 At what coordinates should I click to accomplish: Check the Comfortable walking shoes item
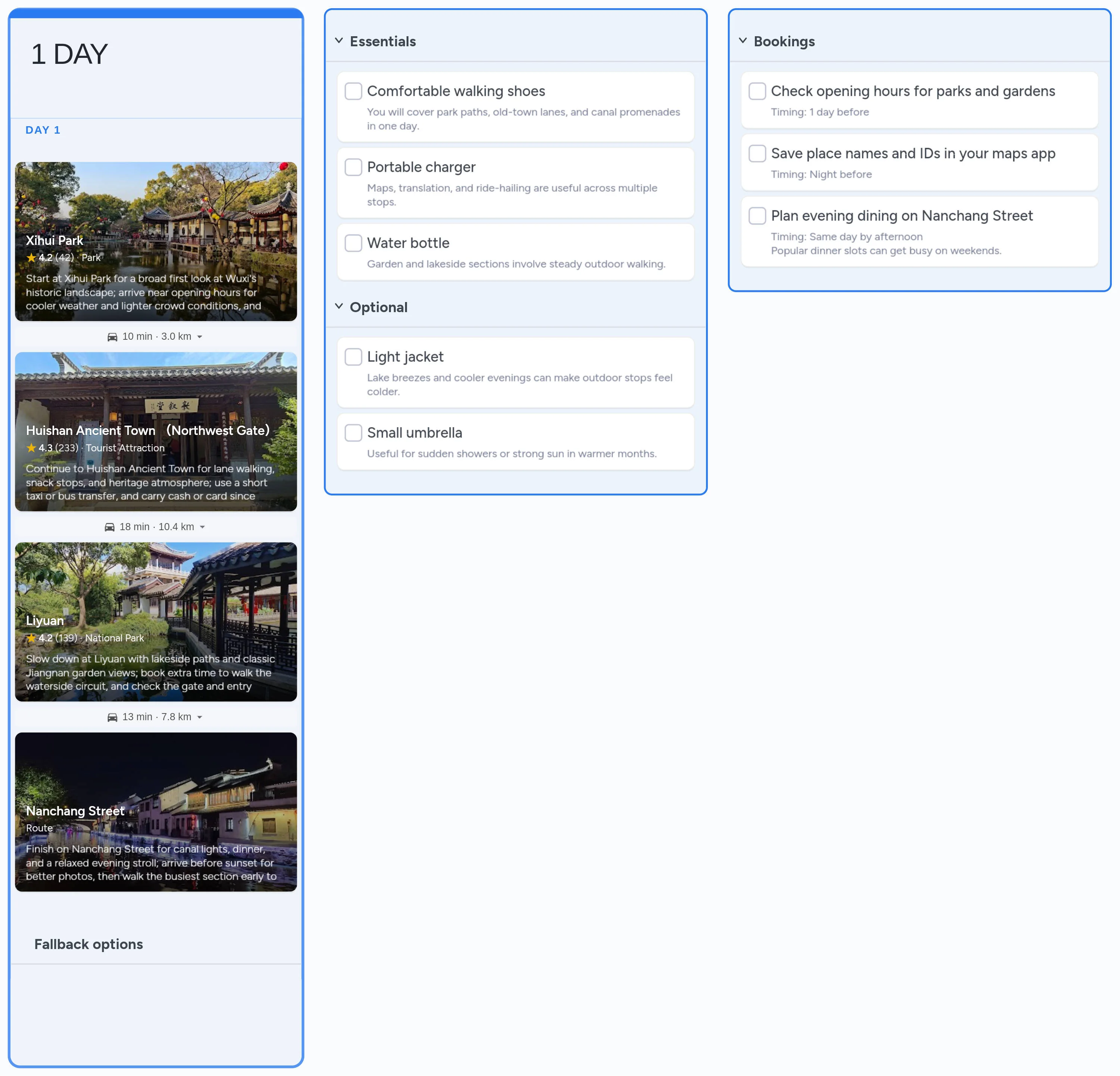(x=353, y=91)
